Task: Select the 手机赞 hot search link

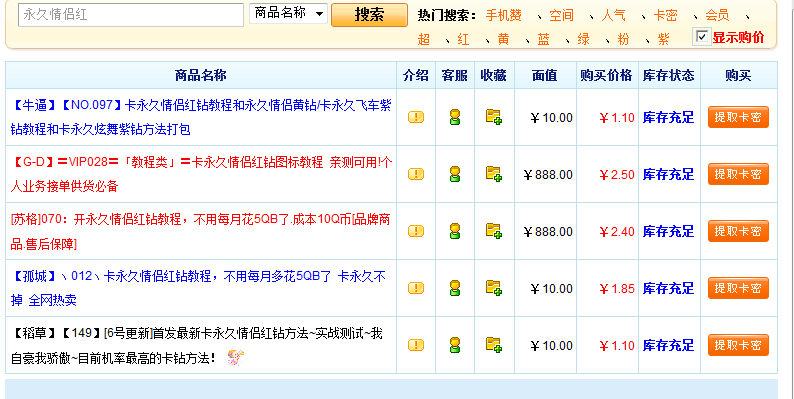Action: point(503,15)
